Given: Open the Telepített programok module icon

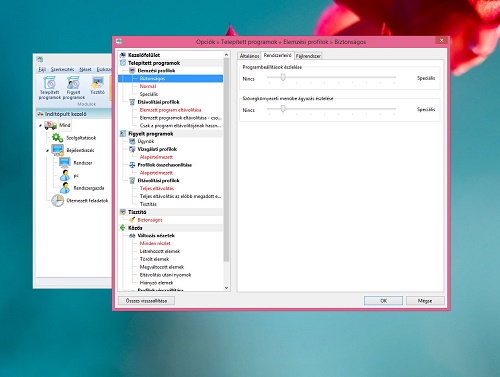Looking at the screenshot, I should (49, 83).
